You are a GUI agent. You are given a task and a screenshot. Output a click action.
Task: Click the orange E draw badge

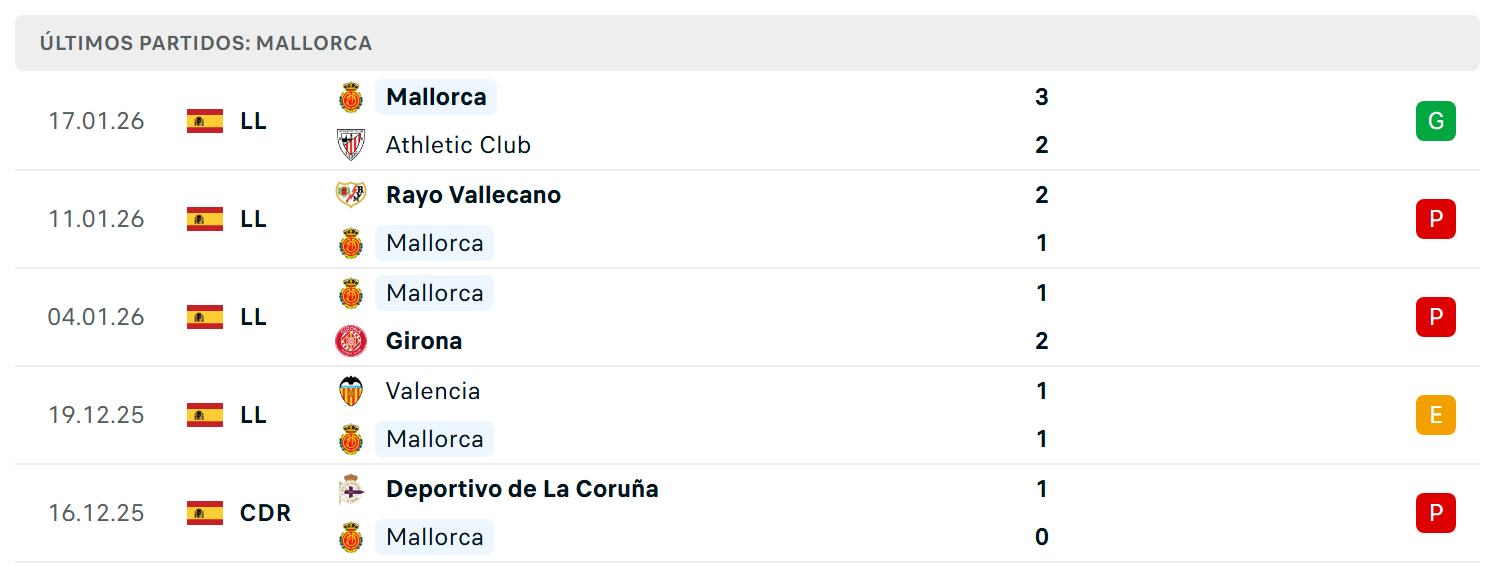(1436, 415)
